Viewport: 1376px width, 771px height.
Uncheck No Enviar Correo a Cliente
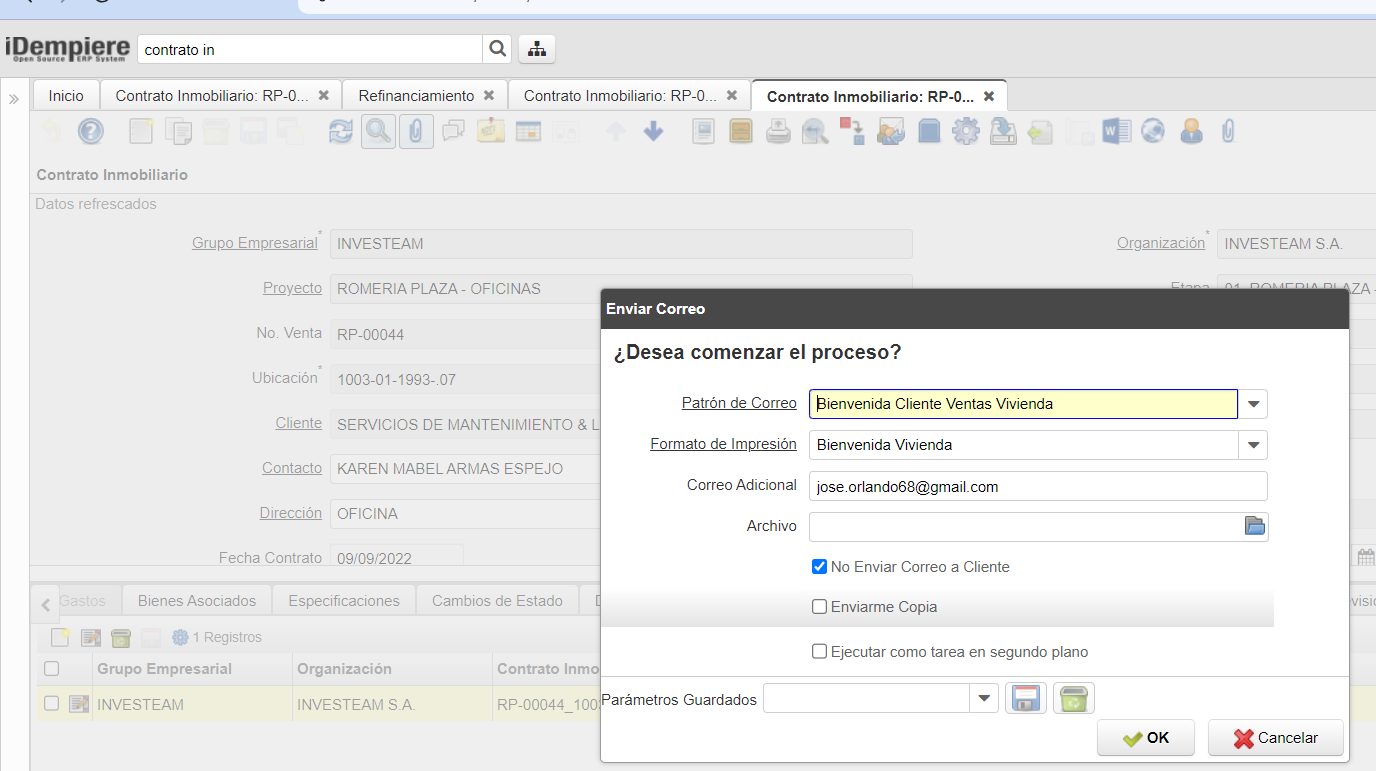819,567
